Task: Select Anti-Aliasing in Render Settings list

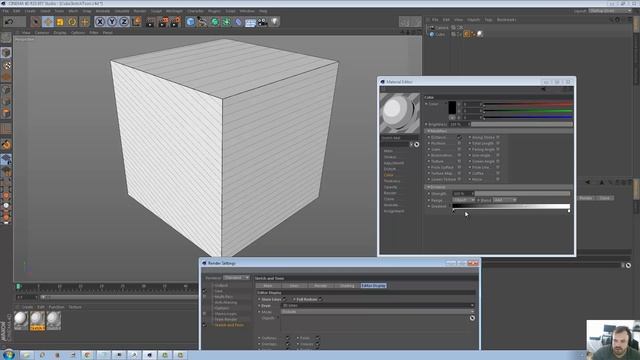Action: [x=226, y=302]
